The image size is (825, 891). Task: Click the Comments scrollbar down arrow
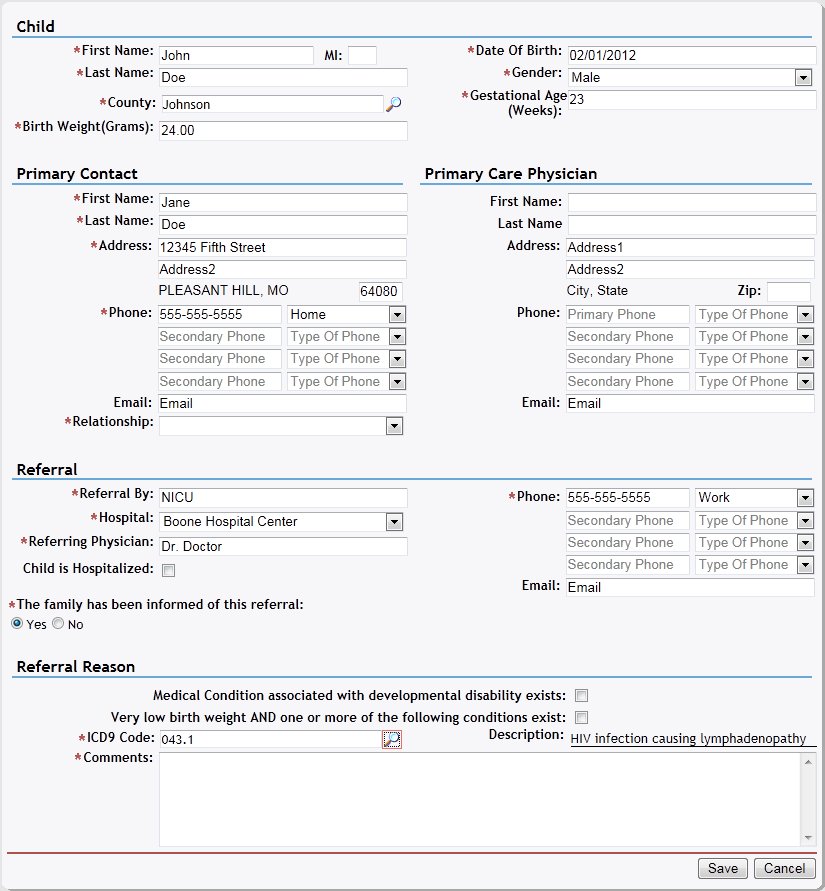pyautogui.click(x=808, y=838)
